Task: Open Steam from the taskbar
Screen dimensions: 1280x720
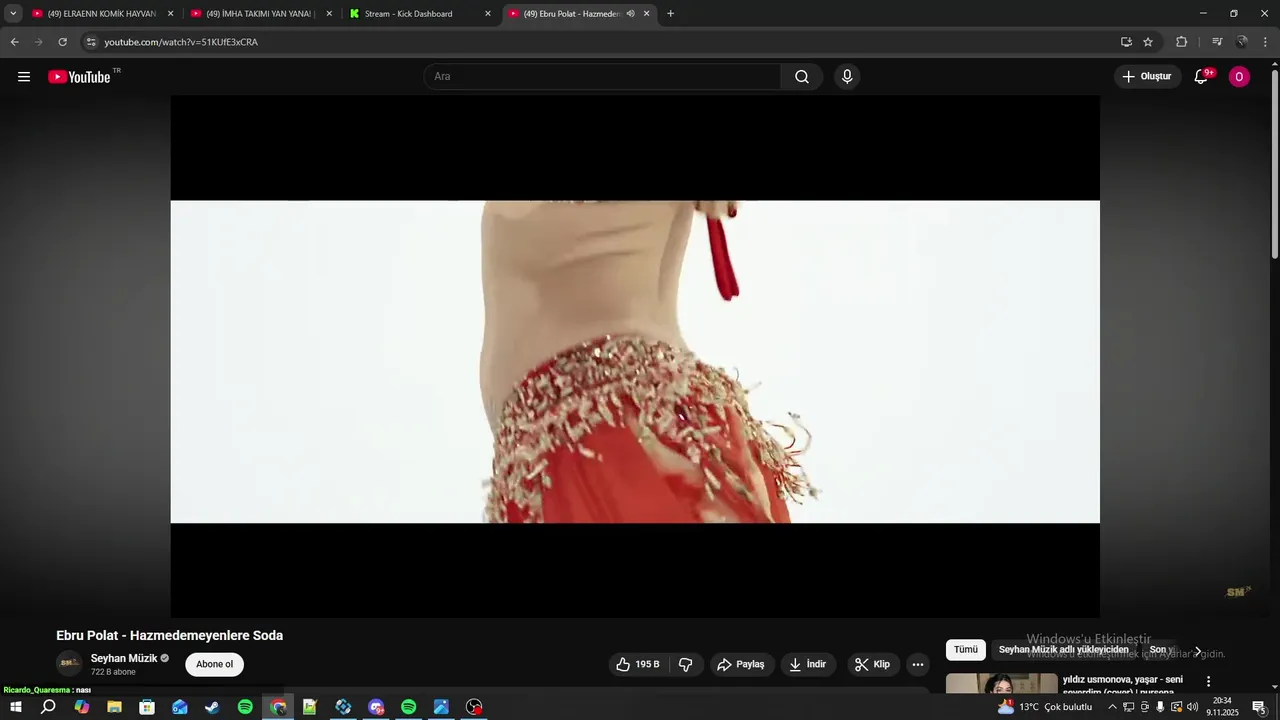Action: pos(212,707)
